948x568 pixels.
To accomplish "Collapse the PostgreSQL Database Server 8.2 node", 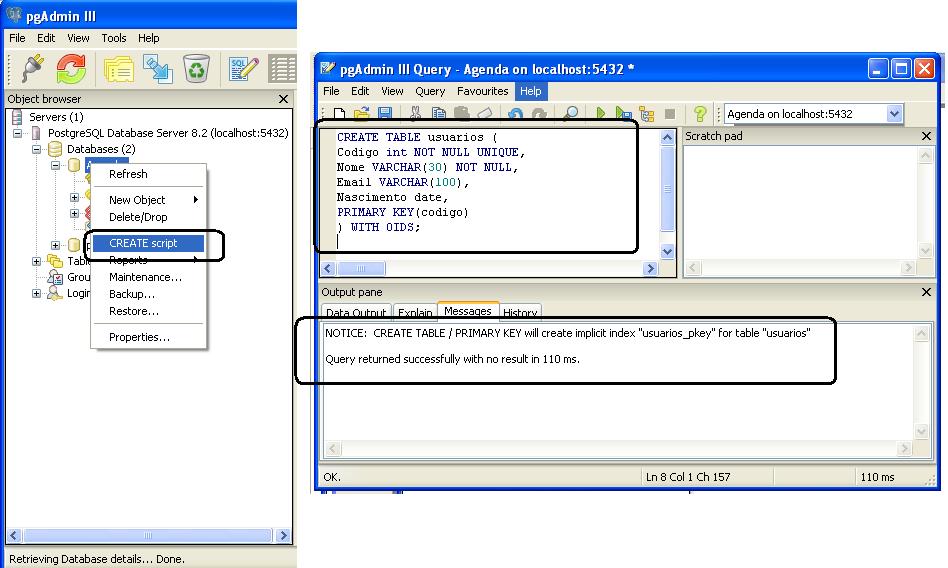I will point(18,133).
